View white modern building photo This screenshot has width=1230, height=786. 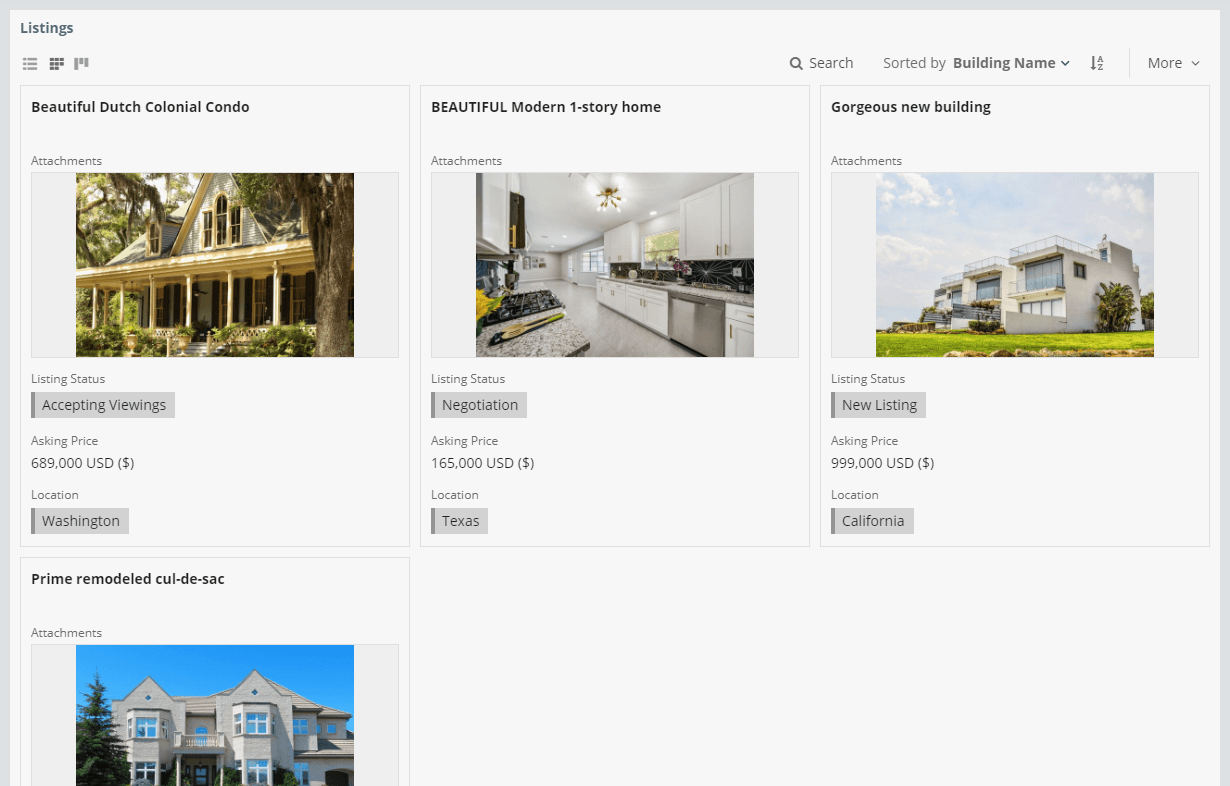[x=1015, y=265]
